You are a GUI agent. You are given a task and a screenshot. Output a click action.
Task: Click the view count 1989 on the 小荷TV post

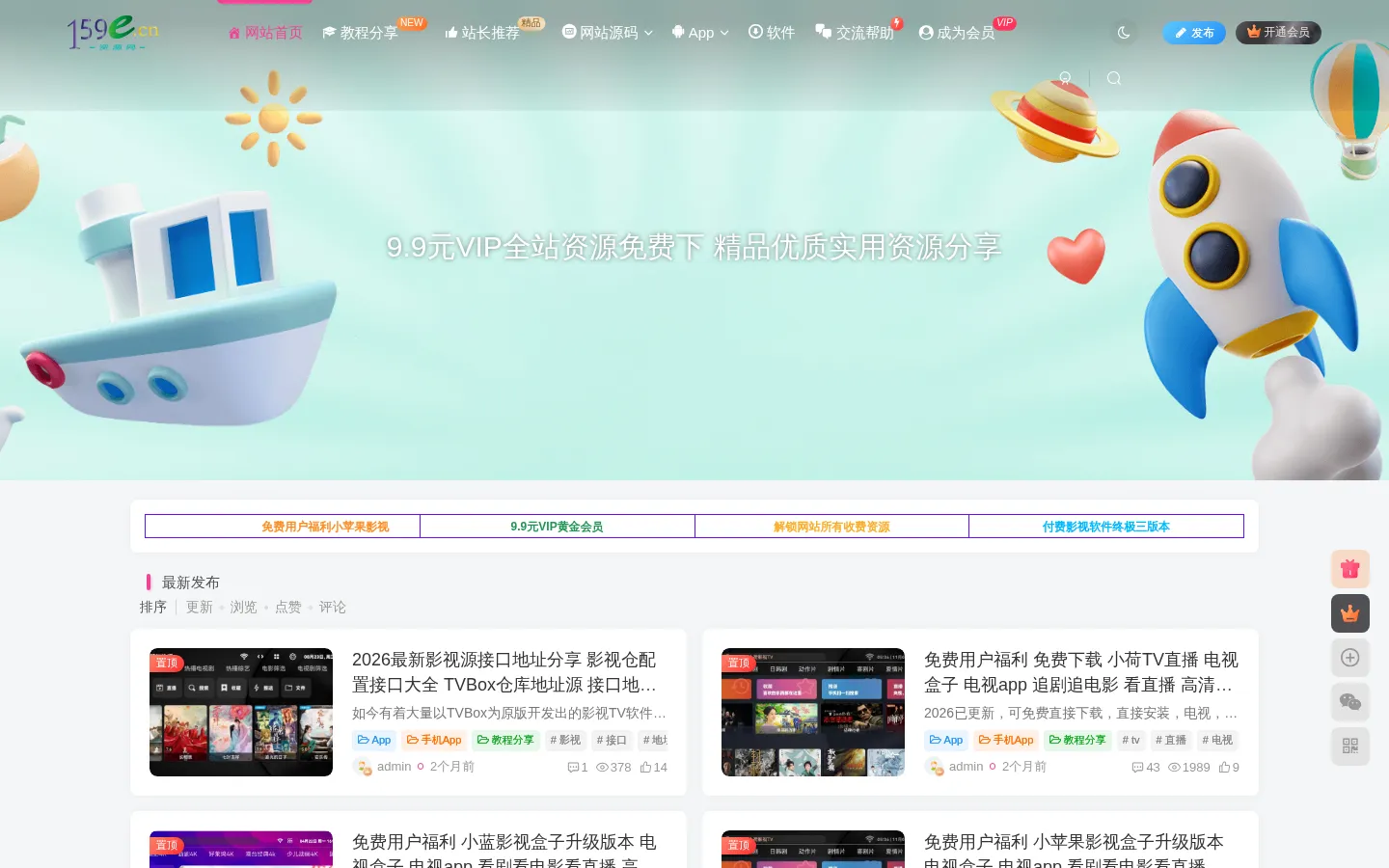coord(1189,768)
